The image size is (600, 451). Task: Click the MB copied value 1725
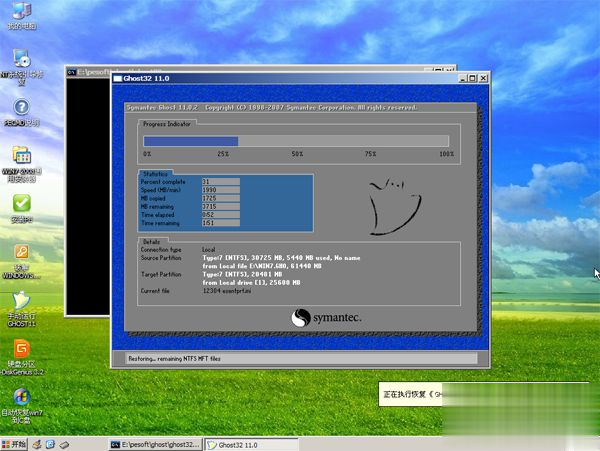pyautogui.click(x=221, y=198)
